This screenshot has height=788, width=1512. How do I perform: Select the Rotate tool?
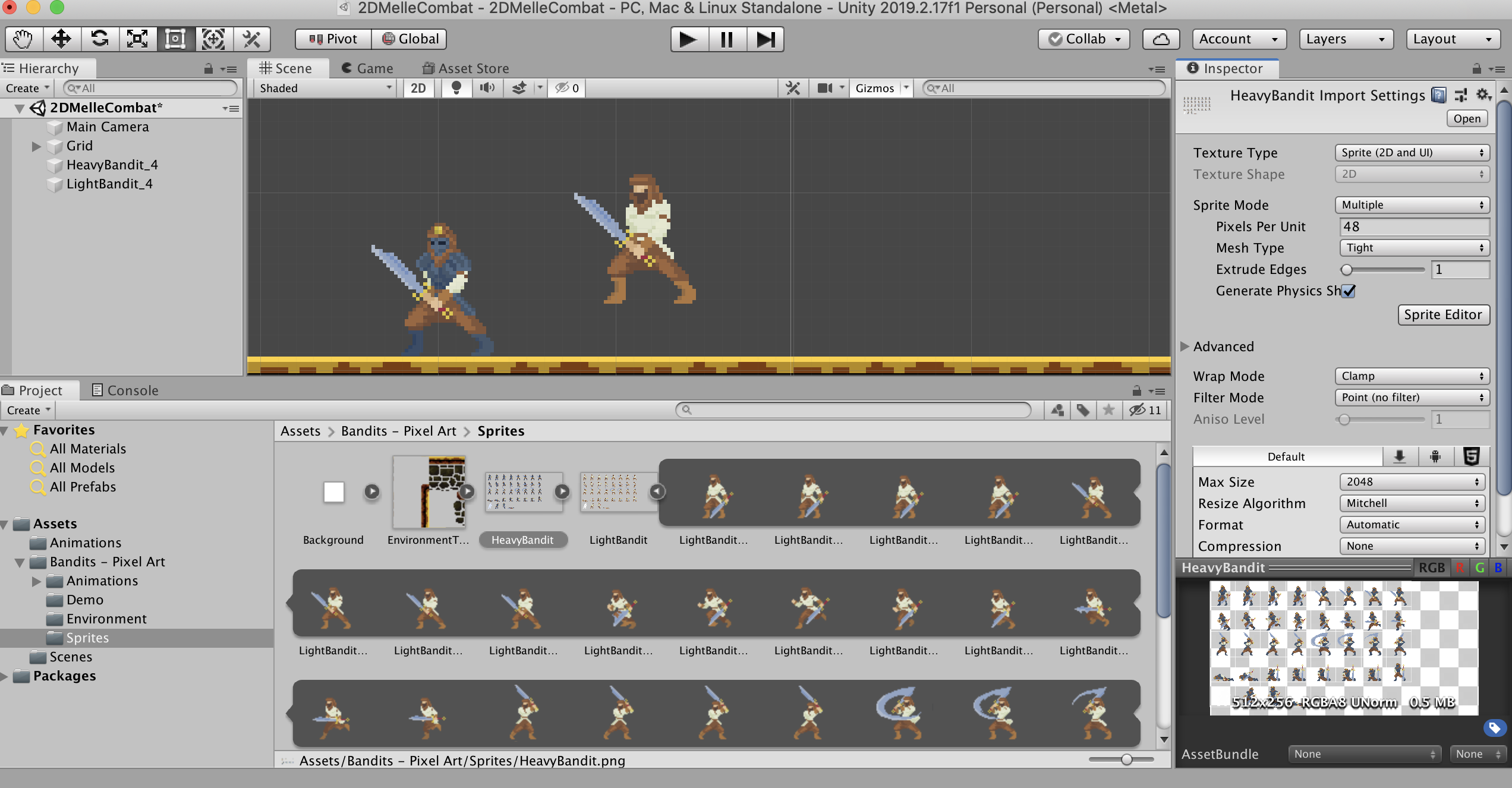coord(99,39)
